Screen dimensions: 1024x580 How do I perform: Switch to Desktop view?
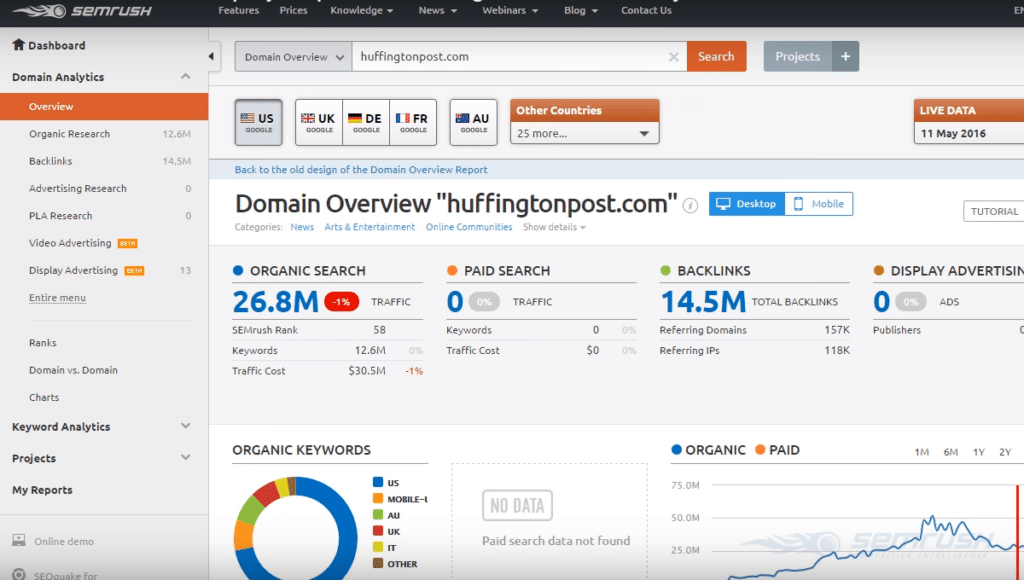point(746,204)
